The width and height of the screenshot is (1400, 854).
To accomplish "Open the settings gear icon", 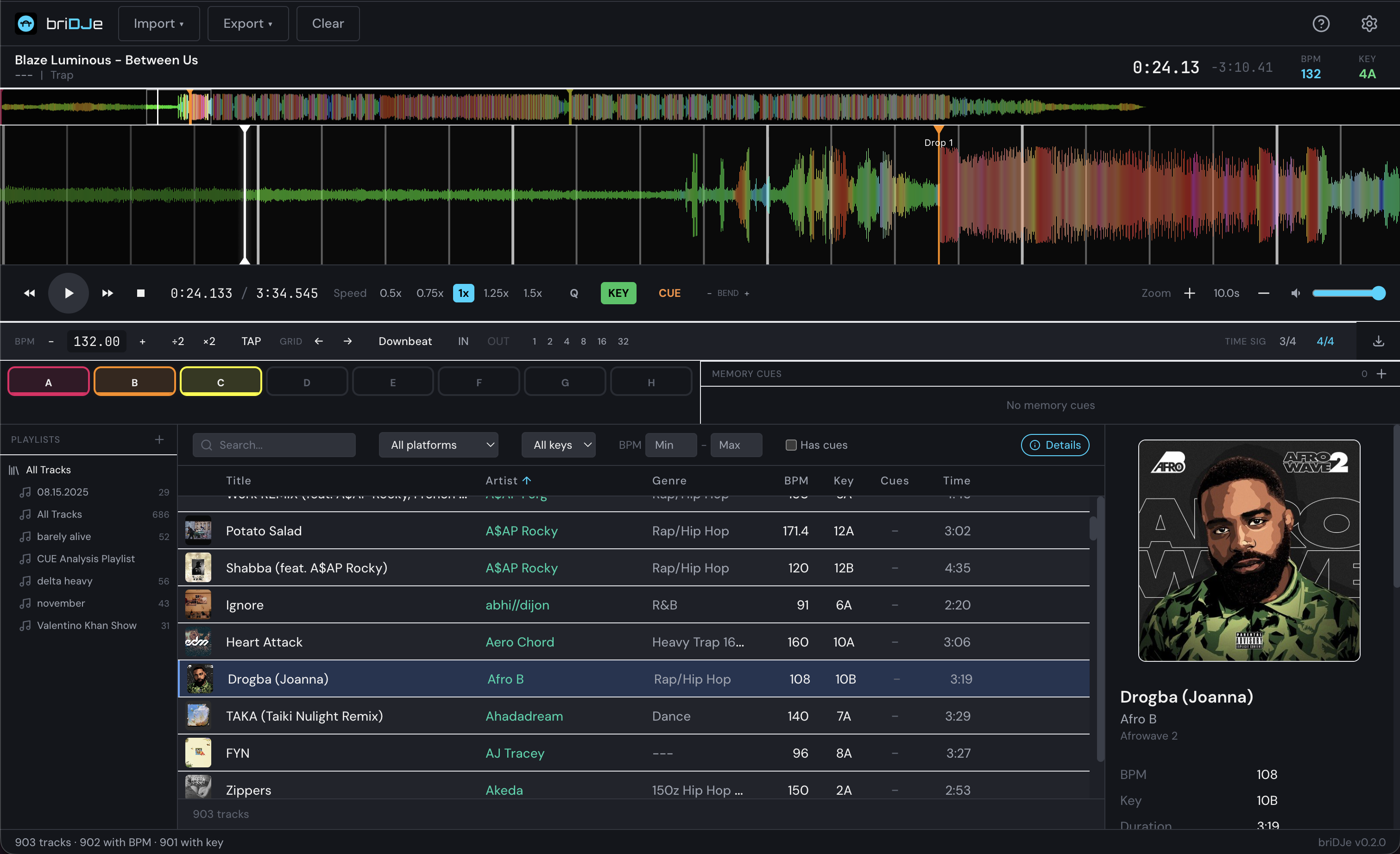I will pos(1369,23).
